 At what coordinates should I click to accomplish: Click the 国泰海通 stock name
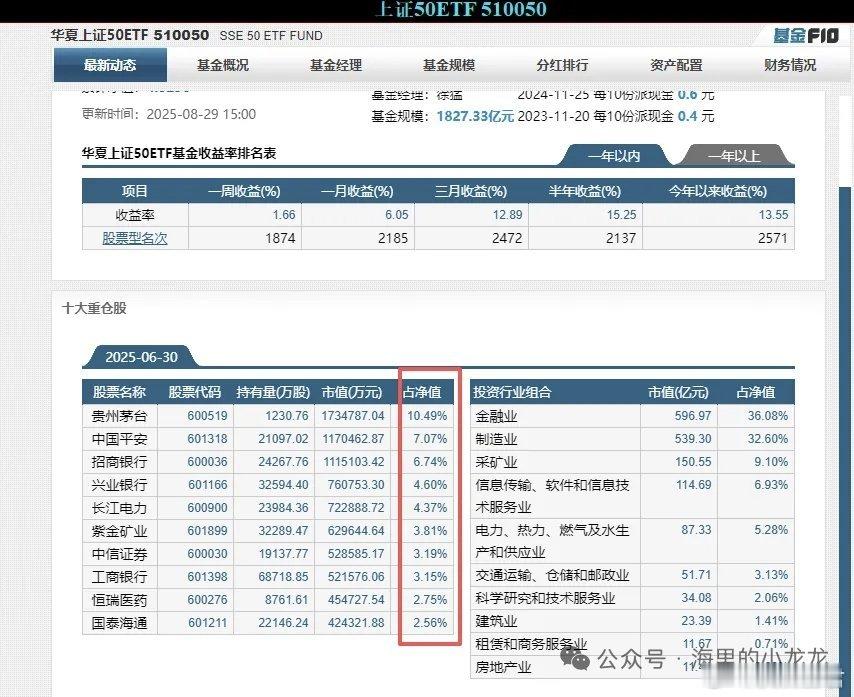pyautogui.click(x=119, y=622)
